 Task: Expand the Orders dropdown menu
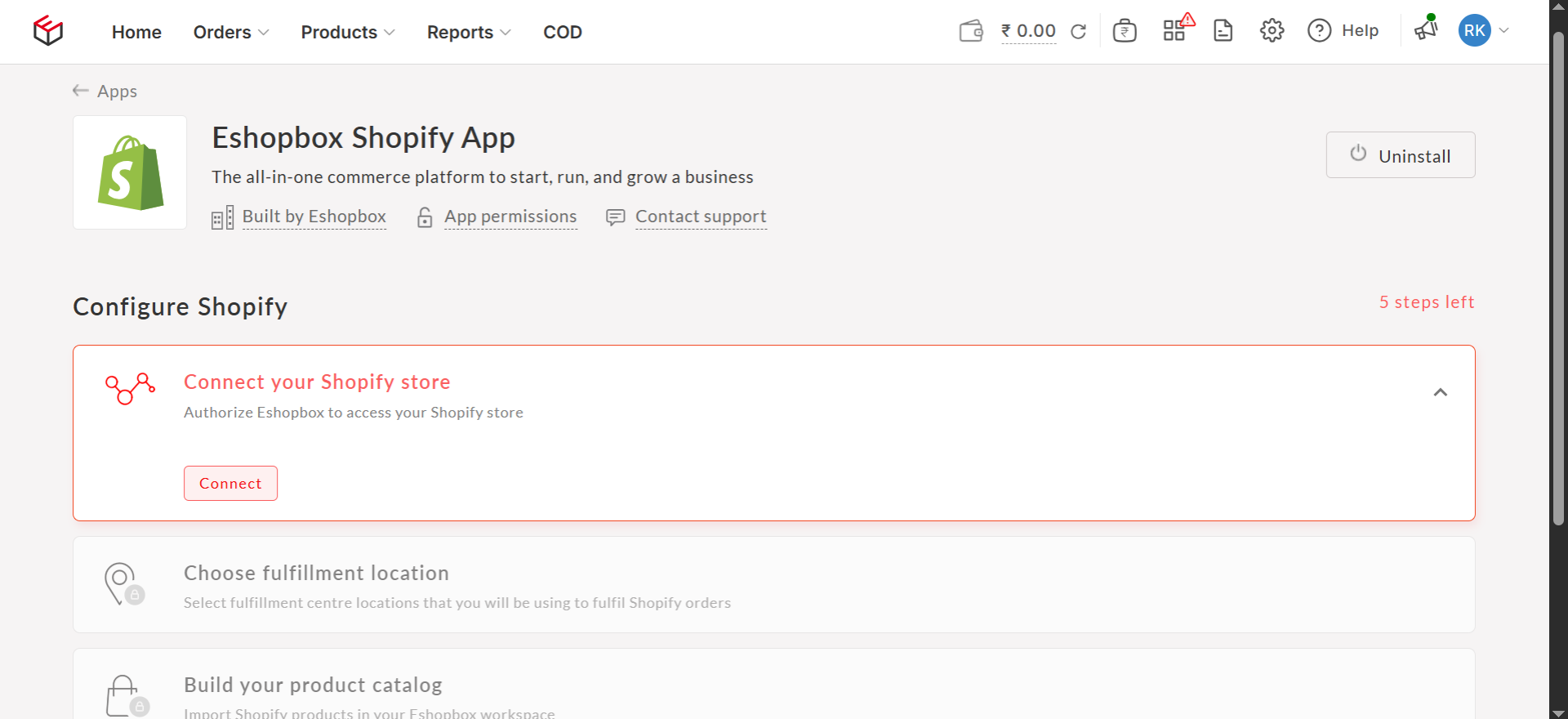pyautogui.click(x=230, y=32)
